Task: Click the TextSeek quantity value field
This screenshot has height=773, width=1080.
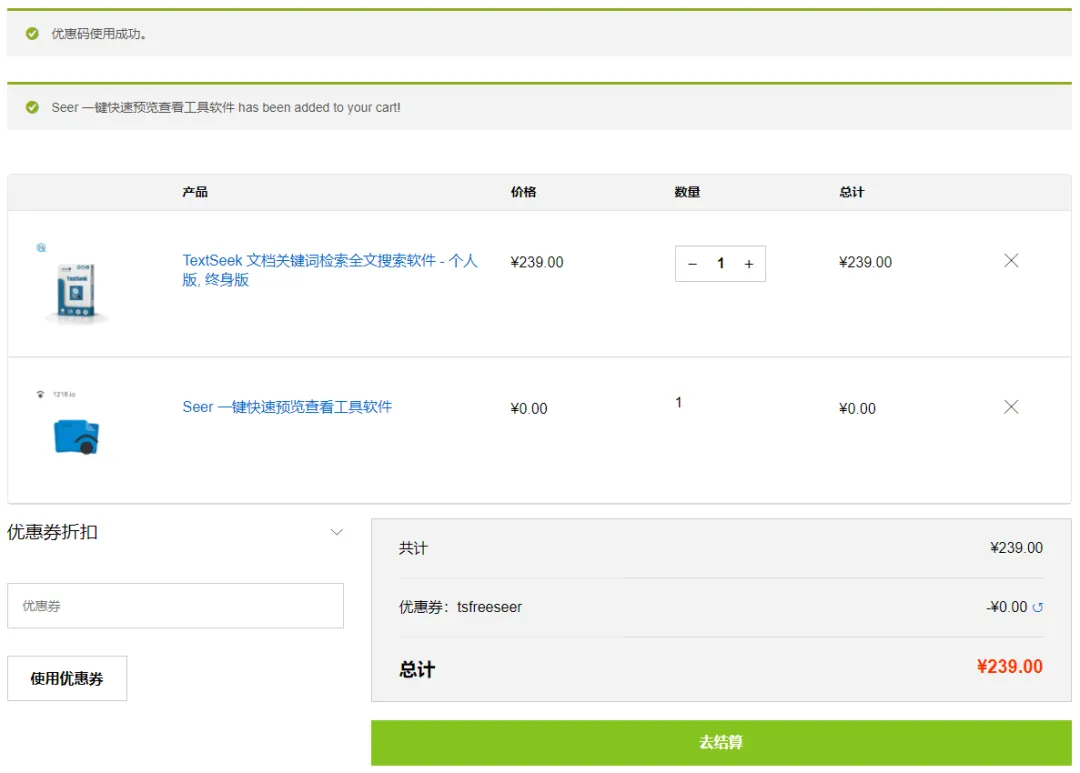Action: tap(720, 263)
